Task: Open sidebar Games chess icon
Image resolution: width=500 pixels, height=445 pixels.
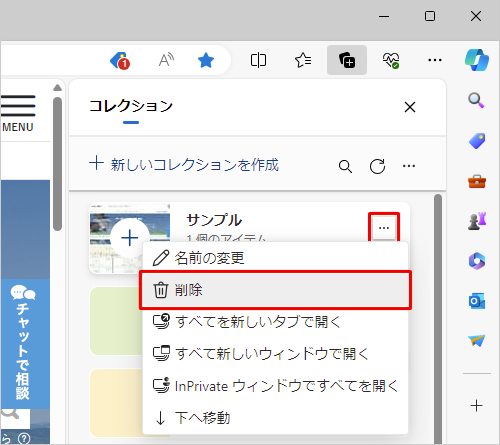Action: tap(477, 221)
